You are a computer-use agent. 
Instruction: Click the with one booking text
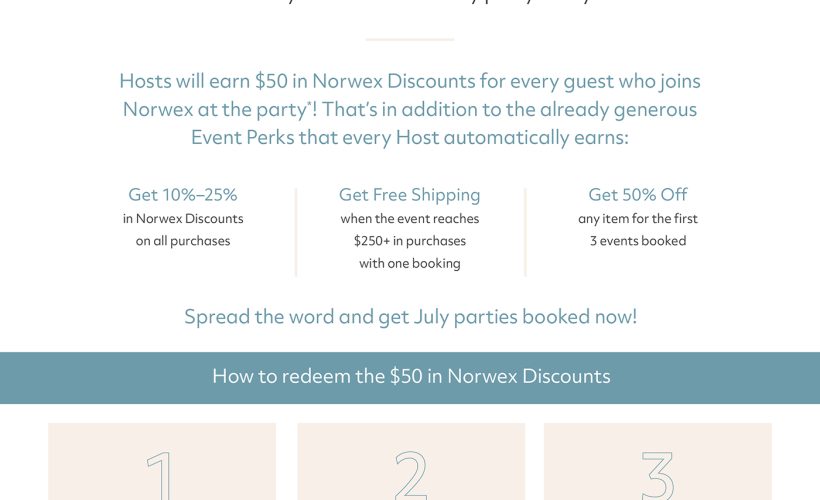pyautogui.click(x=409, y=263)
